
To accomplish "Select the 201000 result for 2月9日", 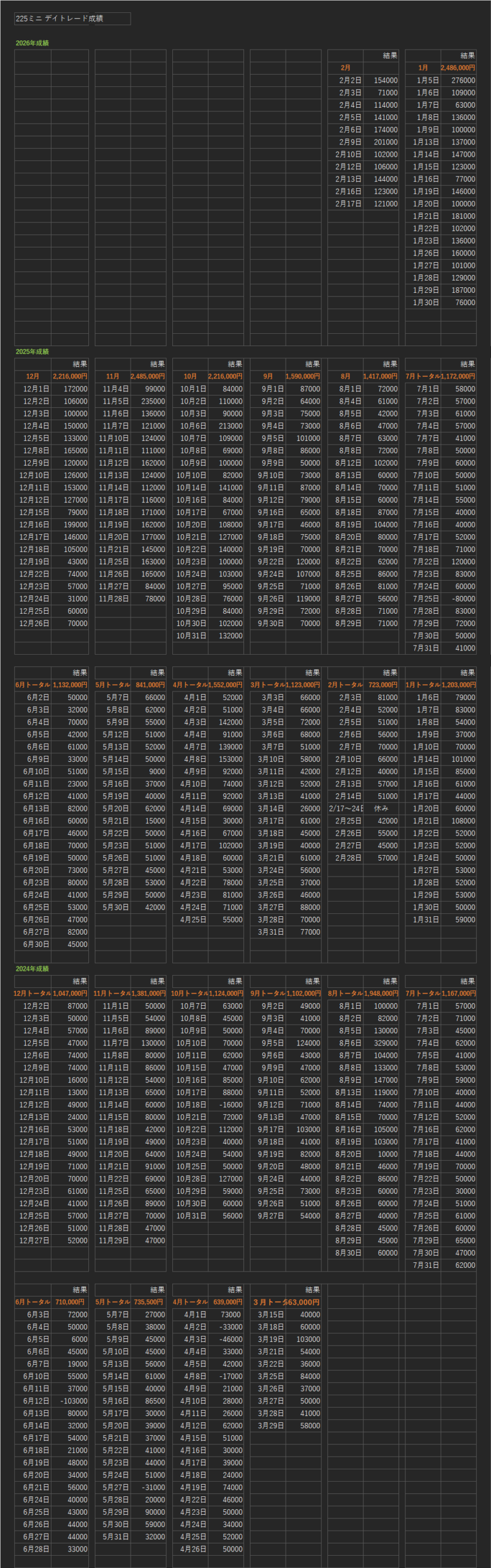I will coord(386,142).
